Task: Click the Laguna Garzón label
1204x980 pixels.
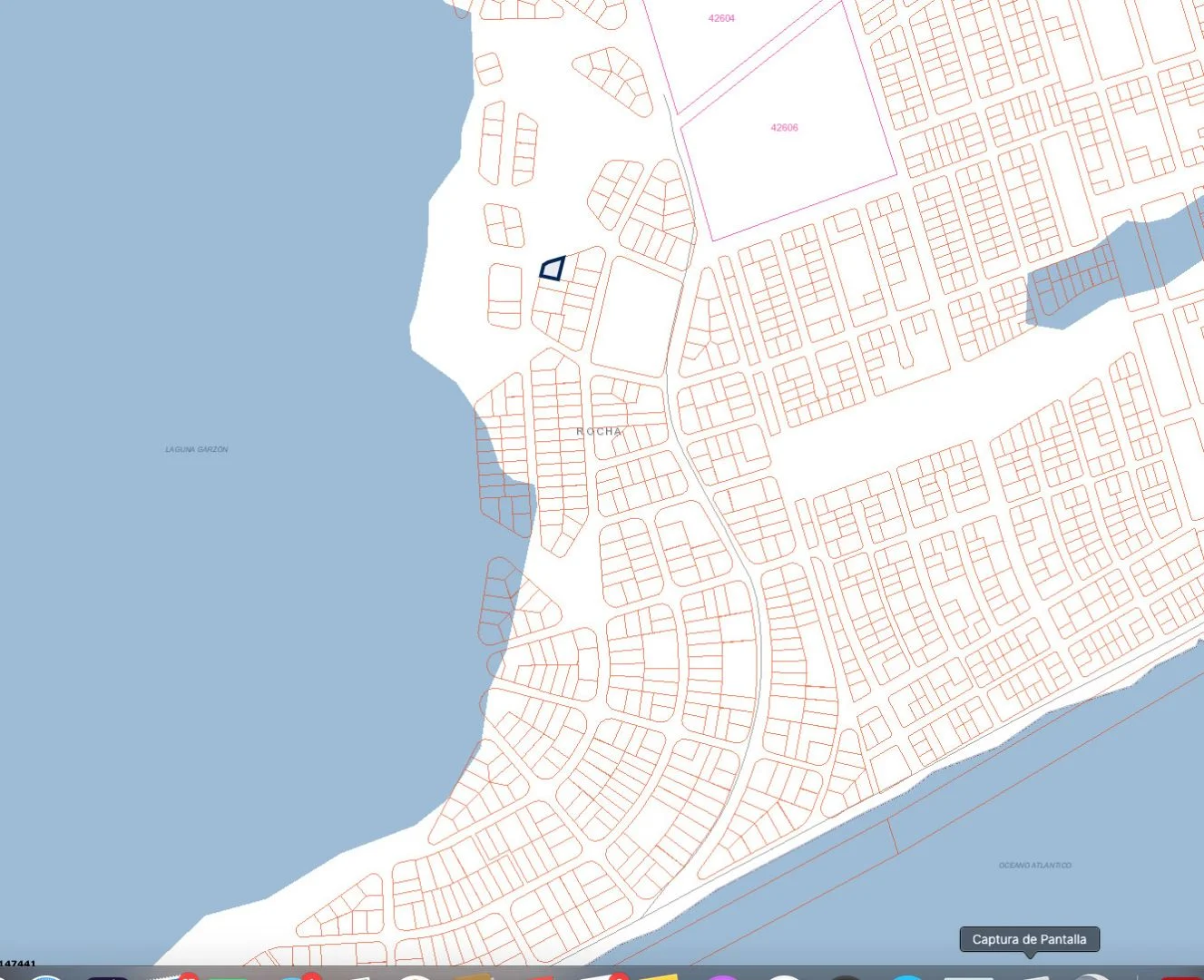Action: coord(196,449)
